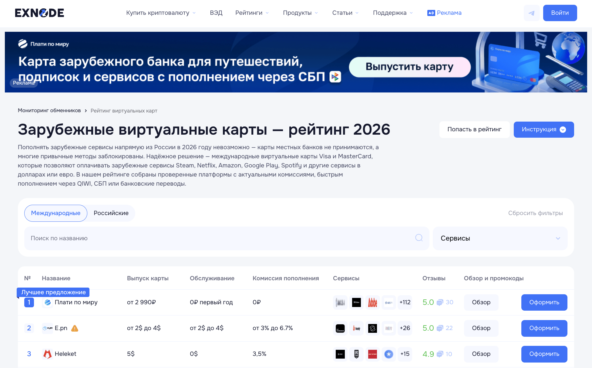Click the Рейтинг виртуальных карт breadcrumb

(x=124, y=111)
